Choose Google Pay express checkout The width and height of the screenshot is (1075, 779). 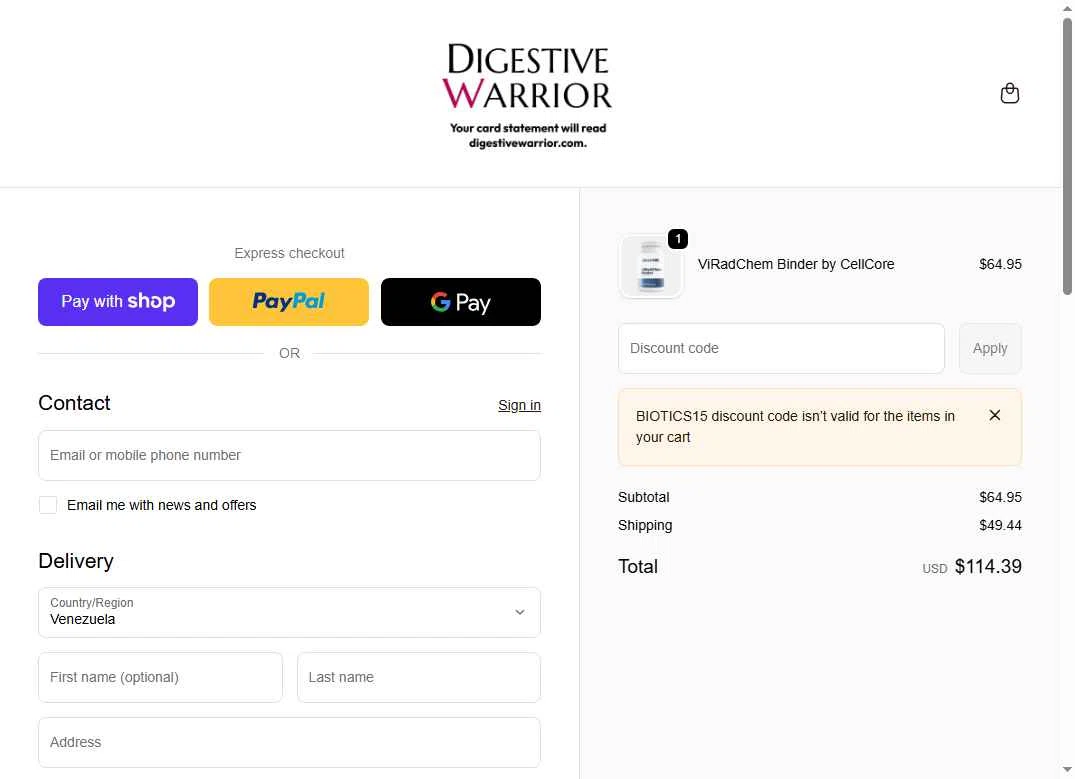point(461,302)
